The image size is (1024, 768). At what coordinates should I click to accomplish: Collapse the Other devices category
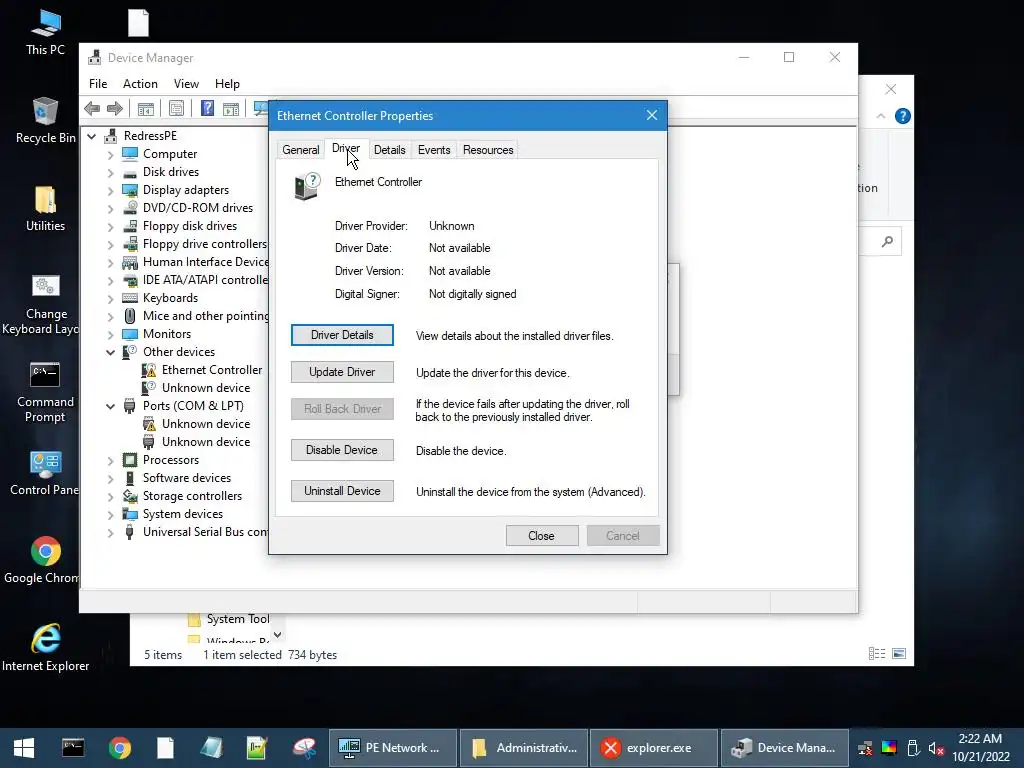pos(110,352)
